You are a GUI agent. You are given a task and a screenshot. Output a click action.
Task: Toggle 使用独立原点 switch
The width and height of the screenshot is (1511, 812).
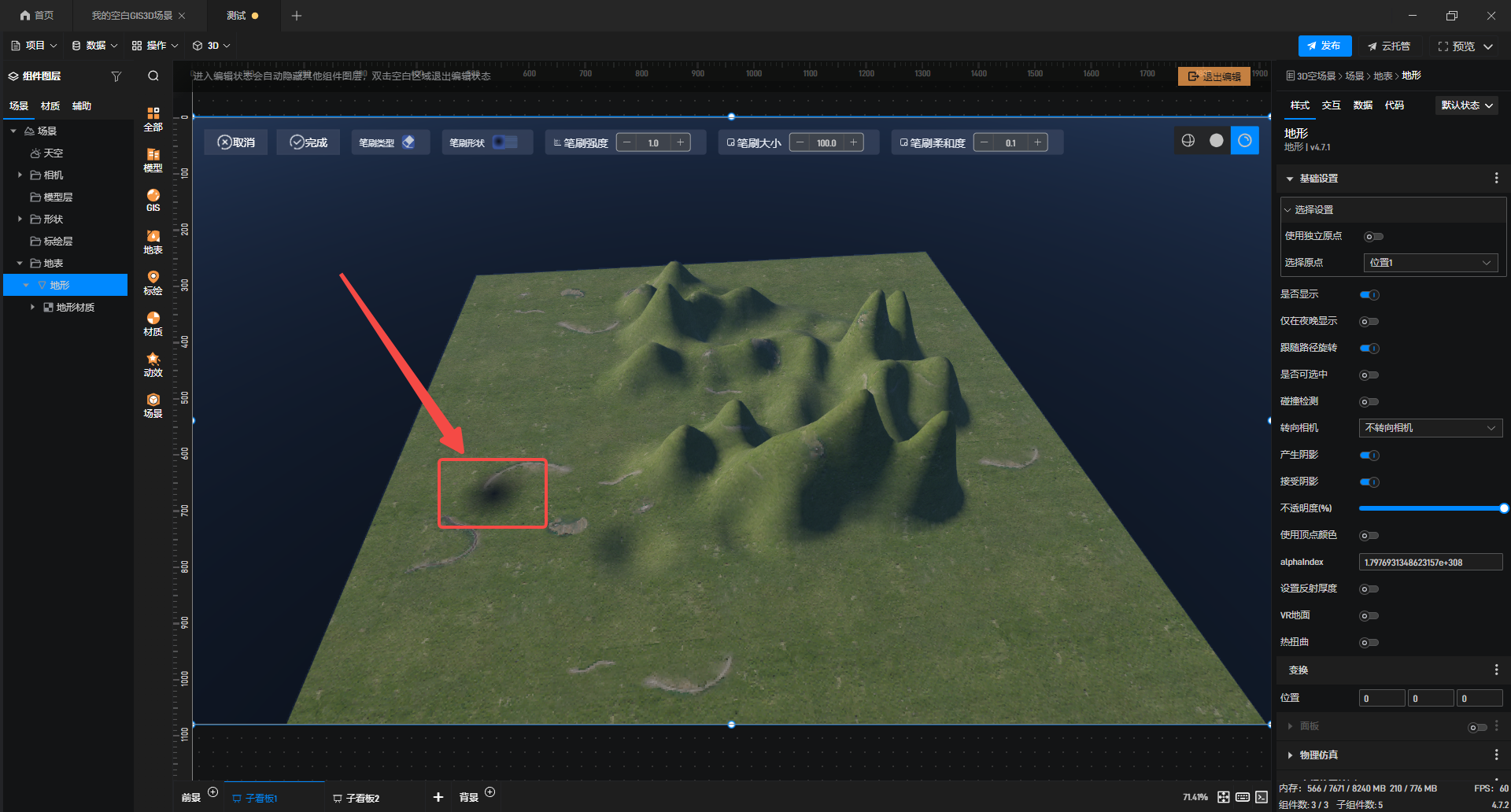[1373, 237]
